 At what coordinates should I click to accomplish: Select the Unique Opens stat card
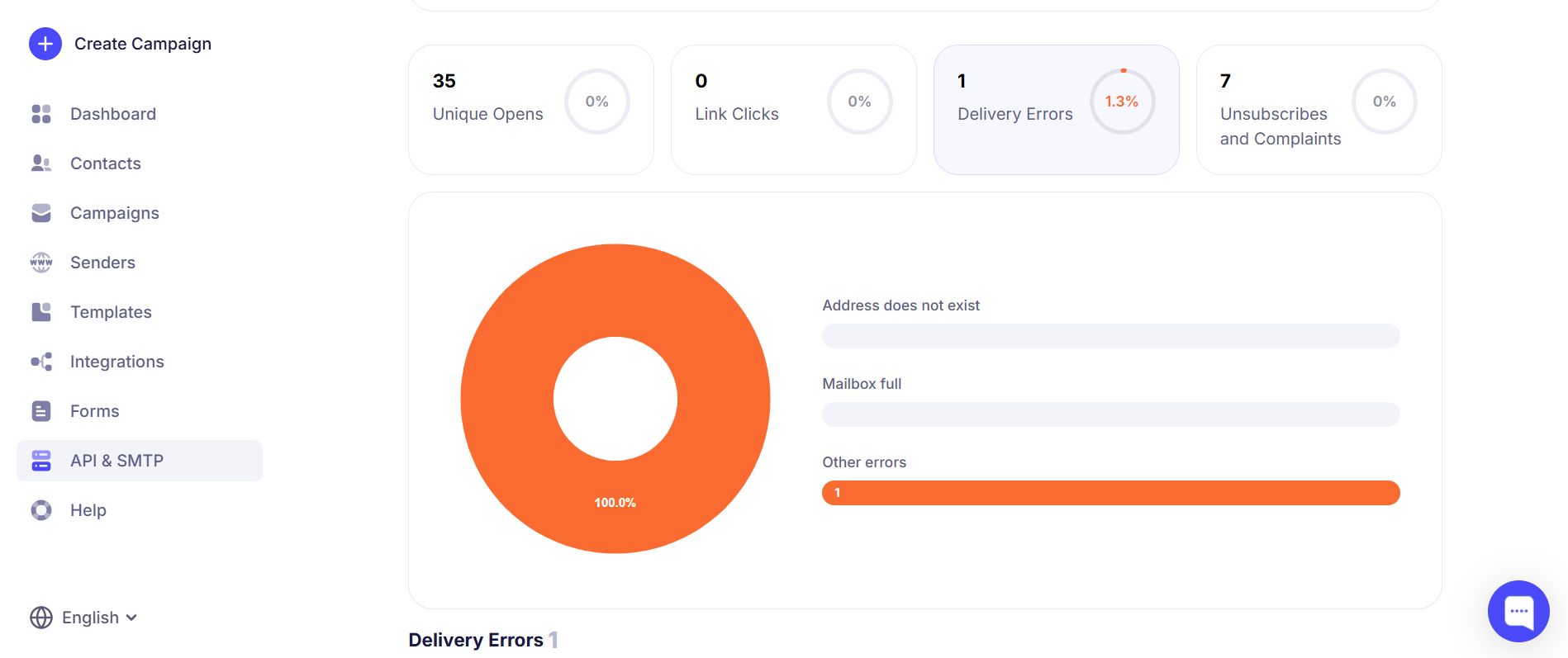pos(530,110)
